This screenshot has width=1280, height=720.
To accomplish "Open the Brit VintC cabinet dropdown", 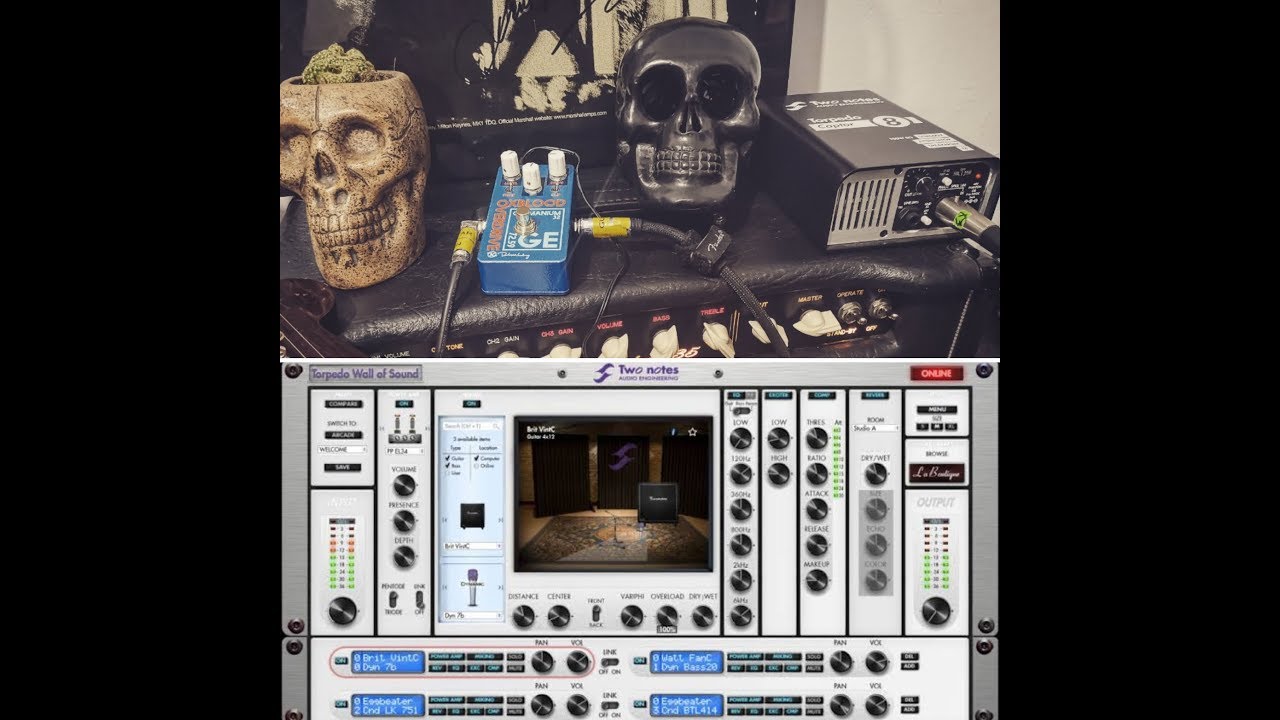I will pyautogui.click(x=471, y=547).
